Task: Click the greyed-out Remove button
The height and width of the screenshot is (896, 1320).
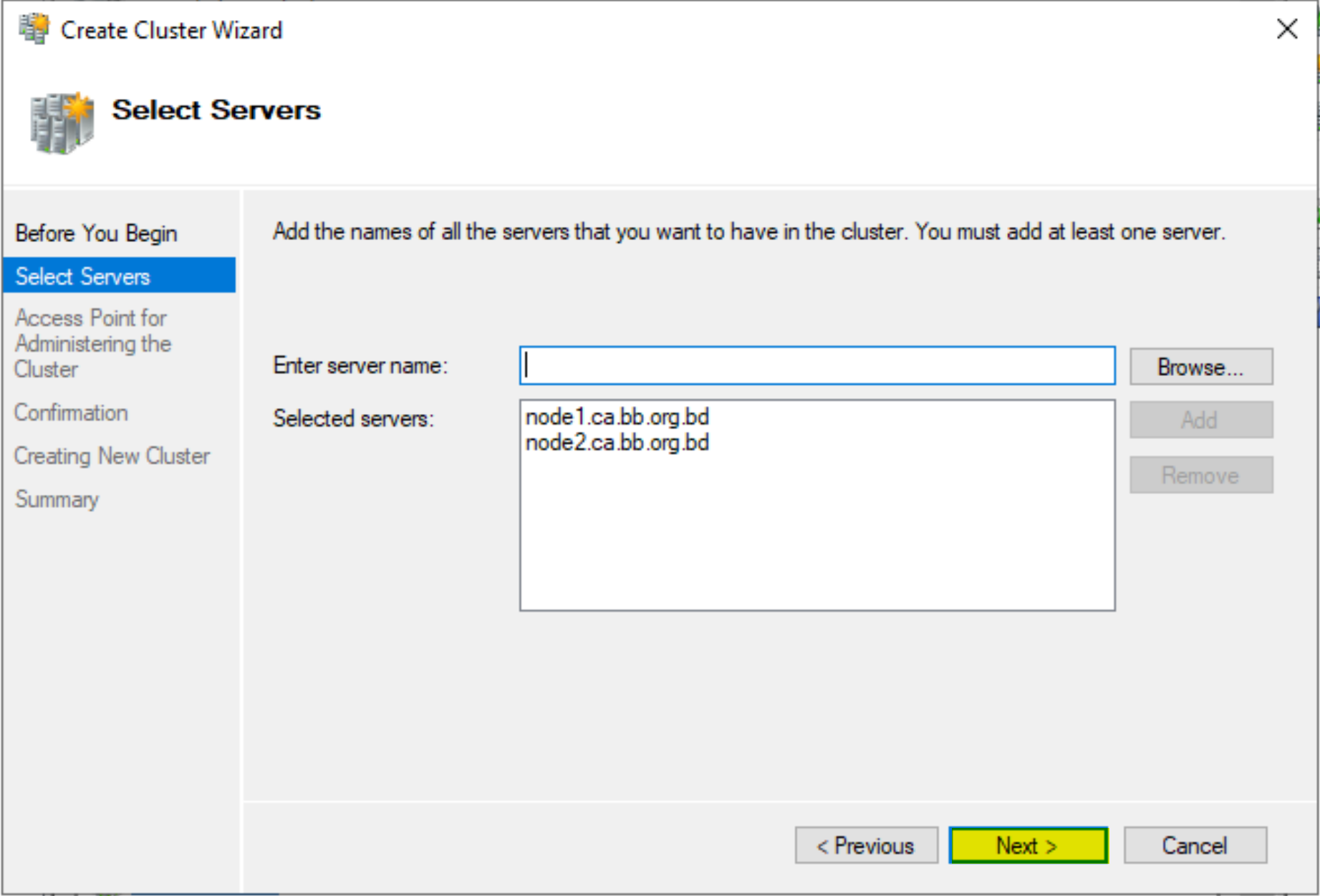Action: point(1201,475)
